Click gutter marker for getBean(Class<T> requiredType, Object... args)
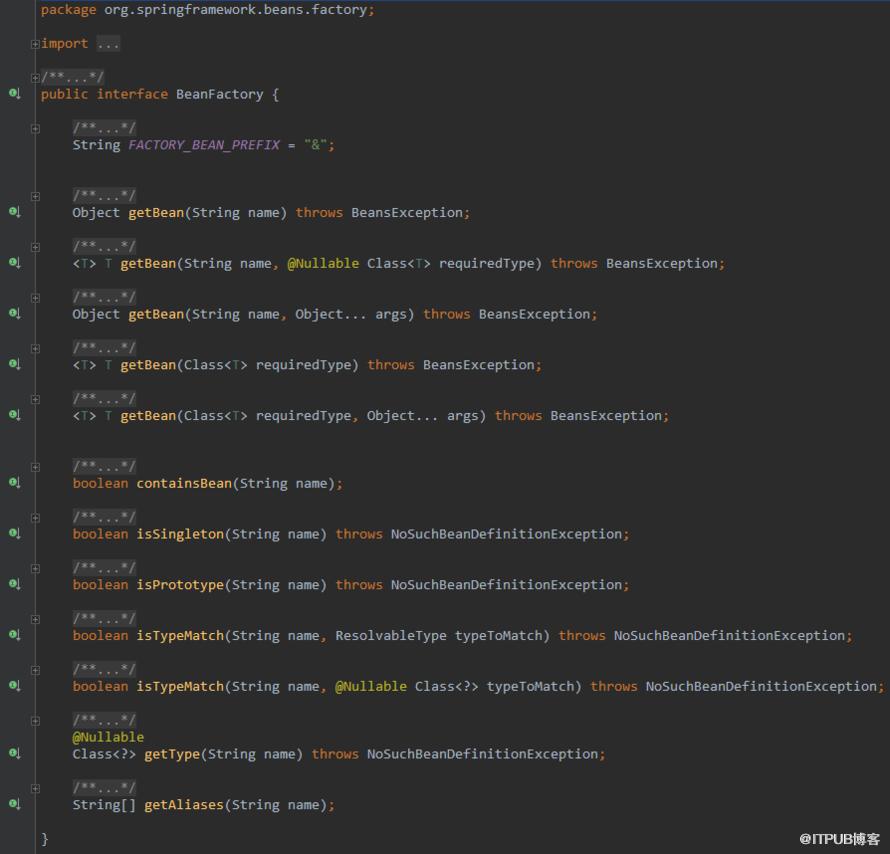Image resolution: width=890 pixels, height=854 pixels. [x=15, y=415]
